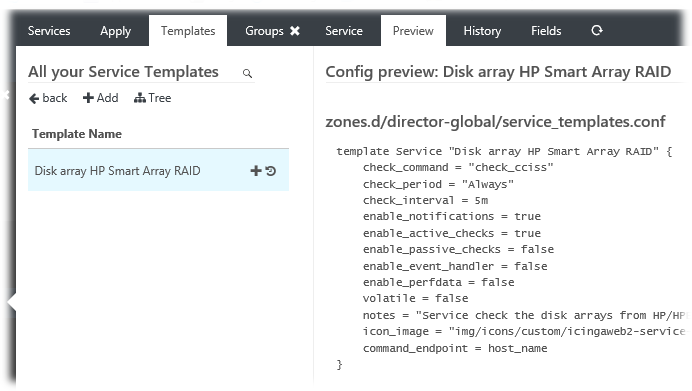Click the template Service declaration line

point(504,151)
